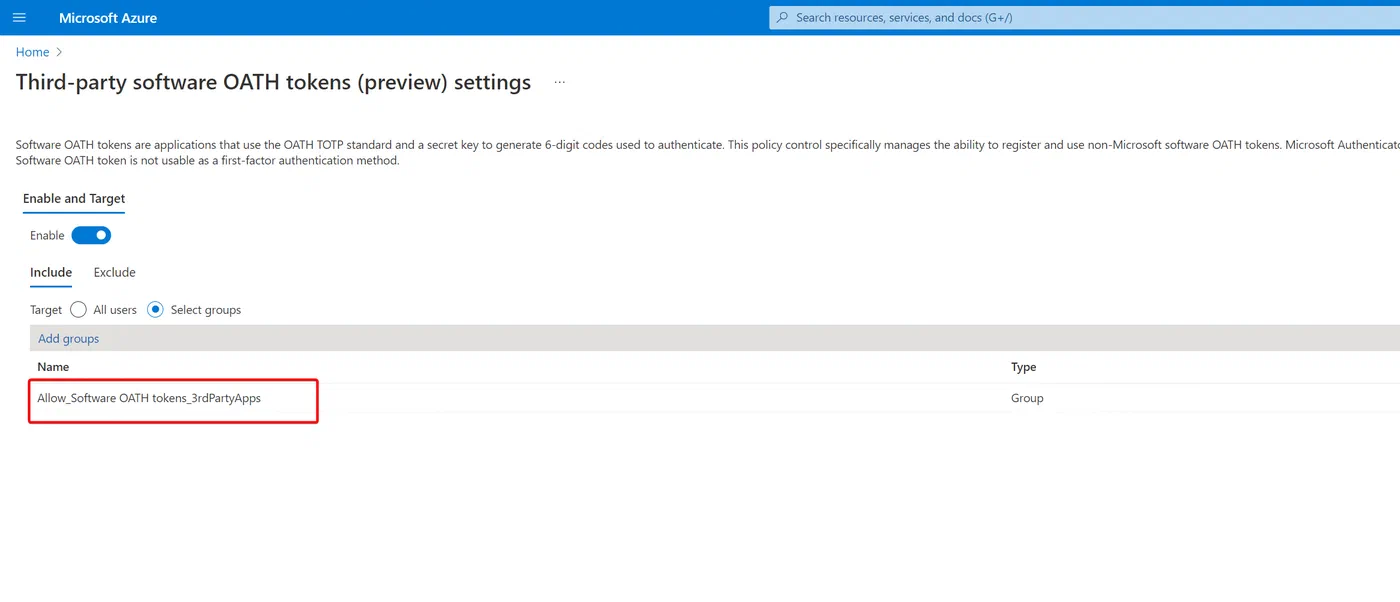Open the ellipsis menu beside page title

click(x=560, y=83)
